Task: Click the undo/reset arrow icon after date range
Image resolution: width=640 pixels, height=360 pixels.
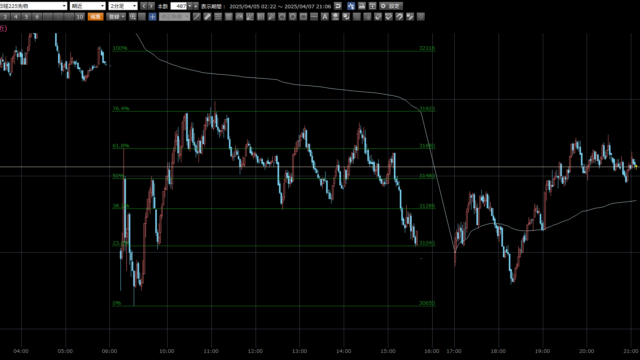Action: tap(338, 6)
